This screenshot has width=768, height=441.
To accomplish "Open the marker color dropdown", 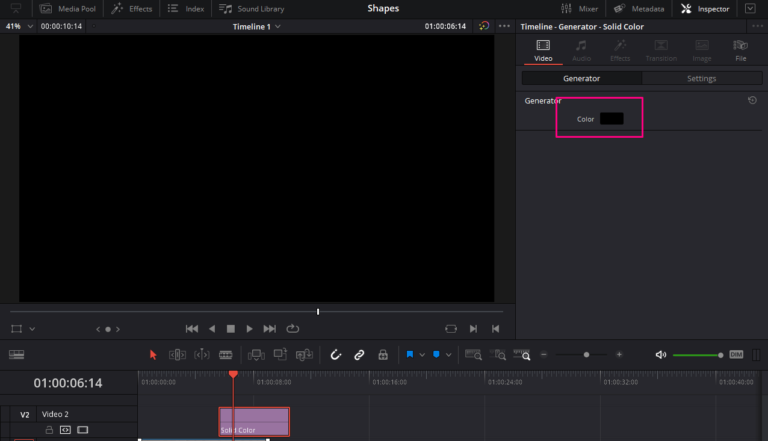I will click(x=448, y=355).
